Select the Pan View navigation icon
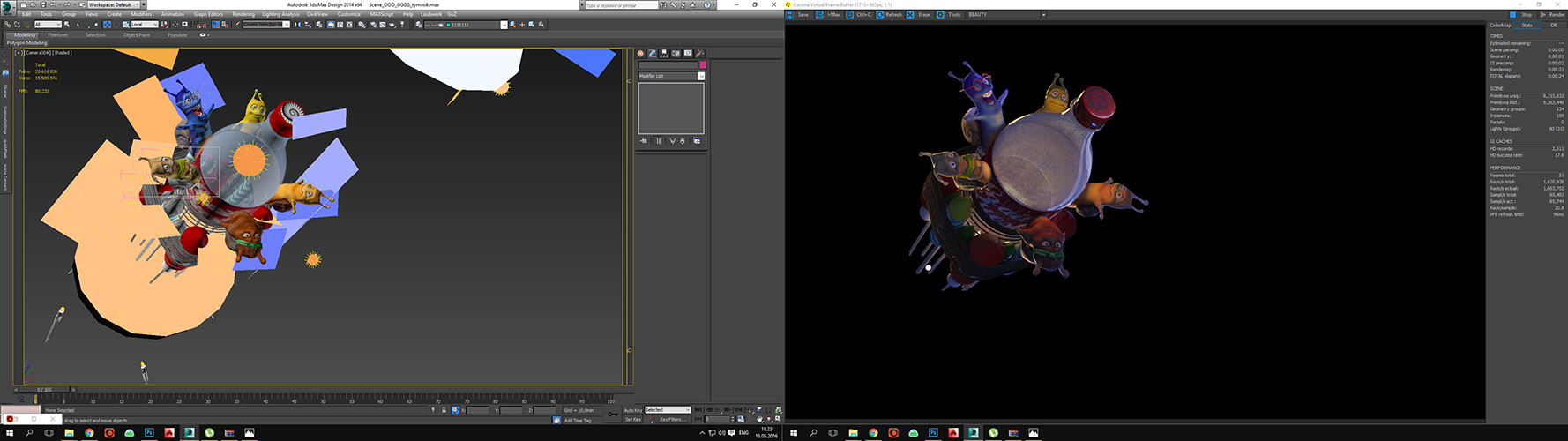The height and width of the screenshot is (441, 1568). (759, 420)
